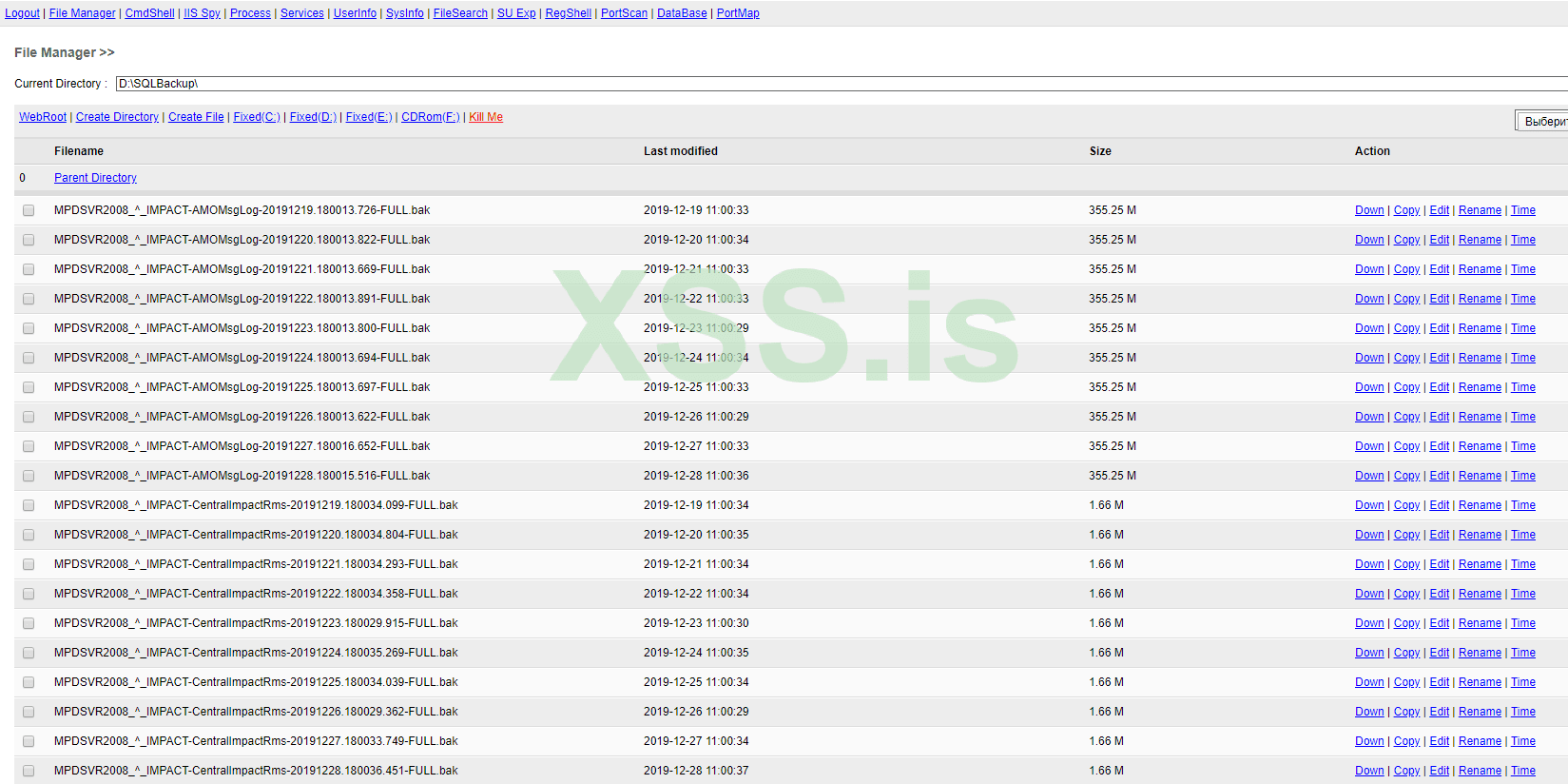Click Time link for CentralImpactRms-20191225 file

click(1522, 682)
